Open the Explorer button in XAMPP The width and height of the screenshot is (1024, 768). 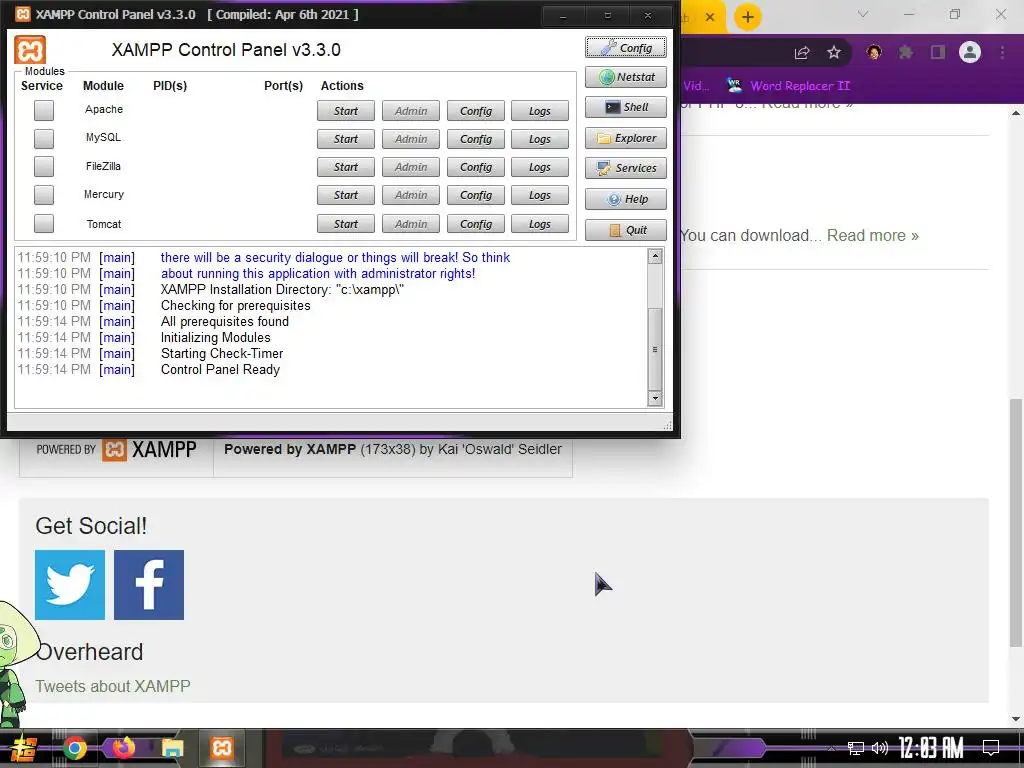(x=626, y=138)
